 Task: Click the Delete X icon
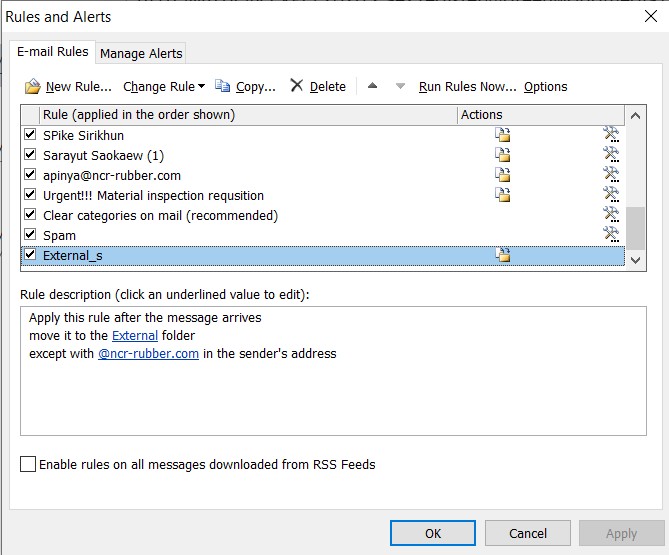[x=296, y=86]
